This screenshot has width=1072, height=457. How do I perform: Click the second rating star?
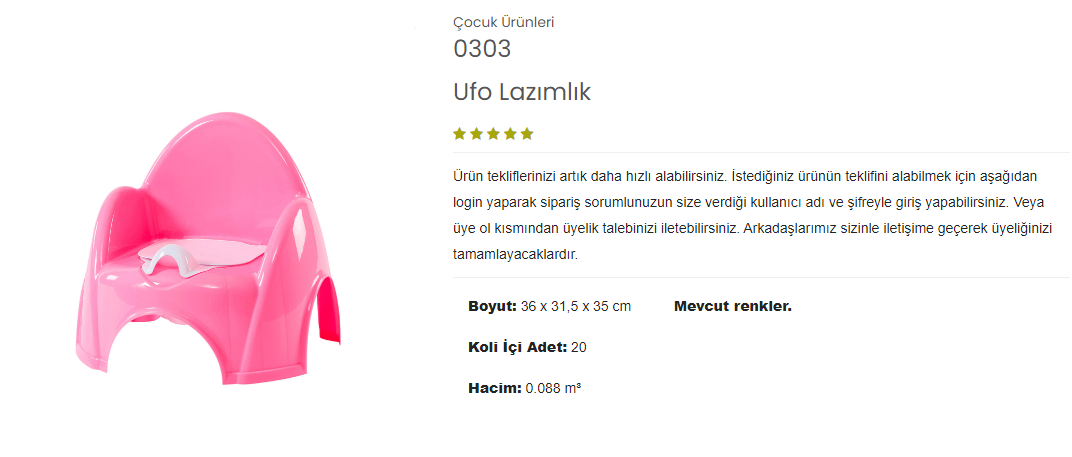(x=477, y=134)
